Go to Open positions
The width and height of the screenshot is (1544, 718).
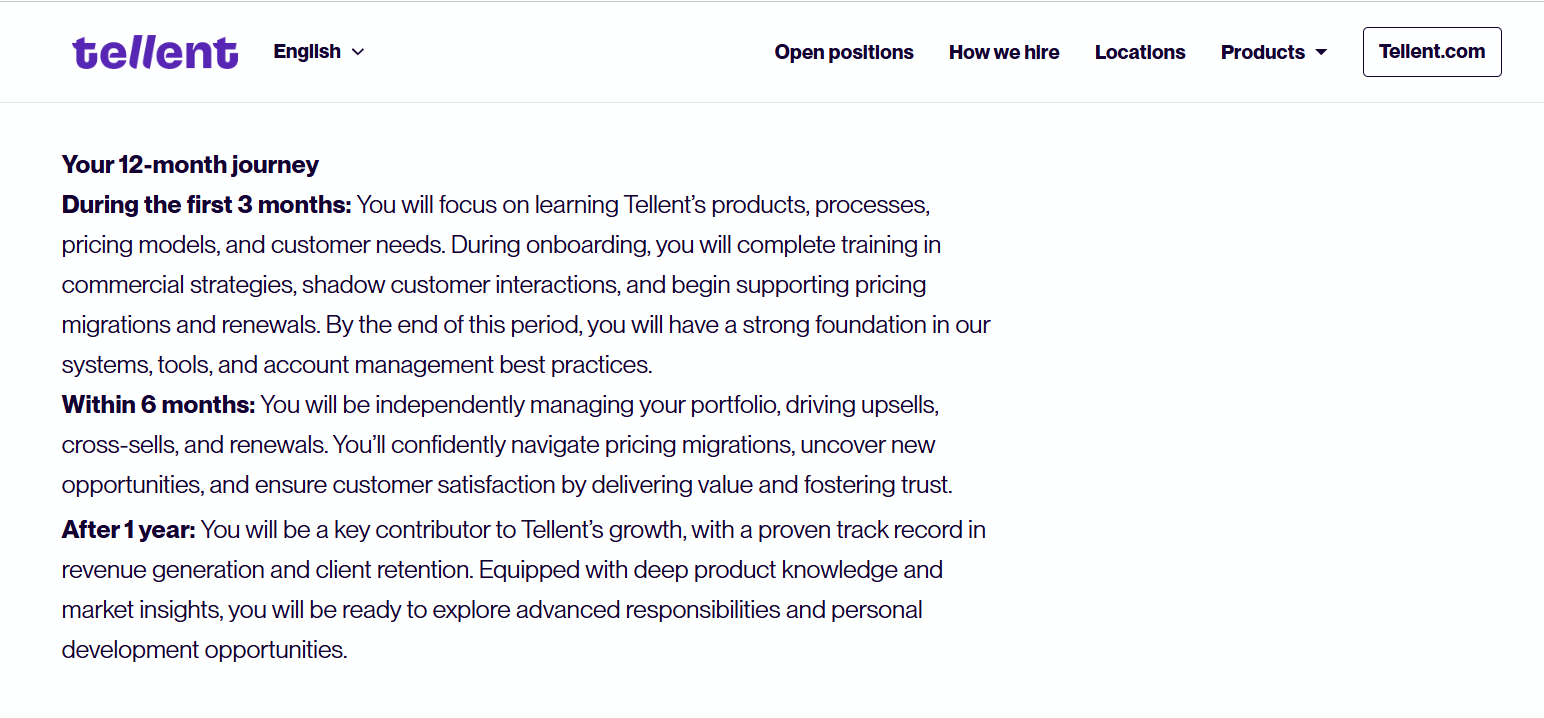(x=843, y=52)
